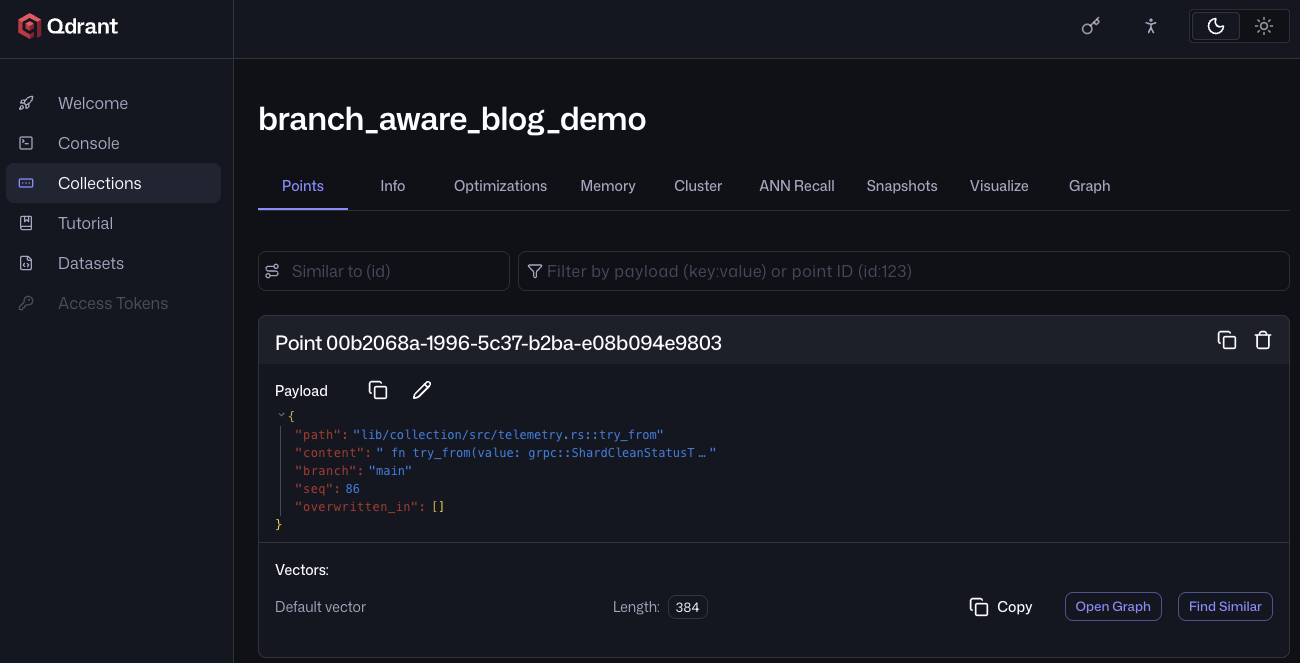The height and width of the screenshot is (663, 1300).
Task: Click the telemetry.rs path value
Action: point(508,435)
